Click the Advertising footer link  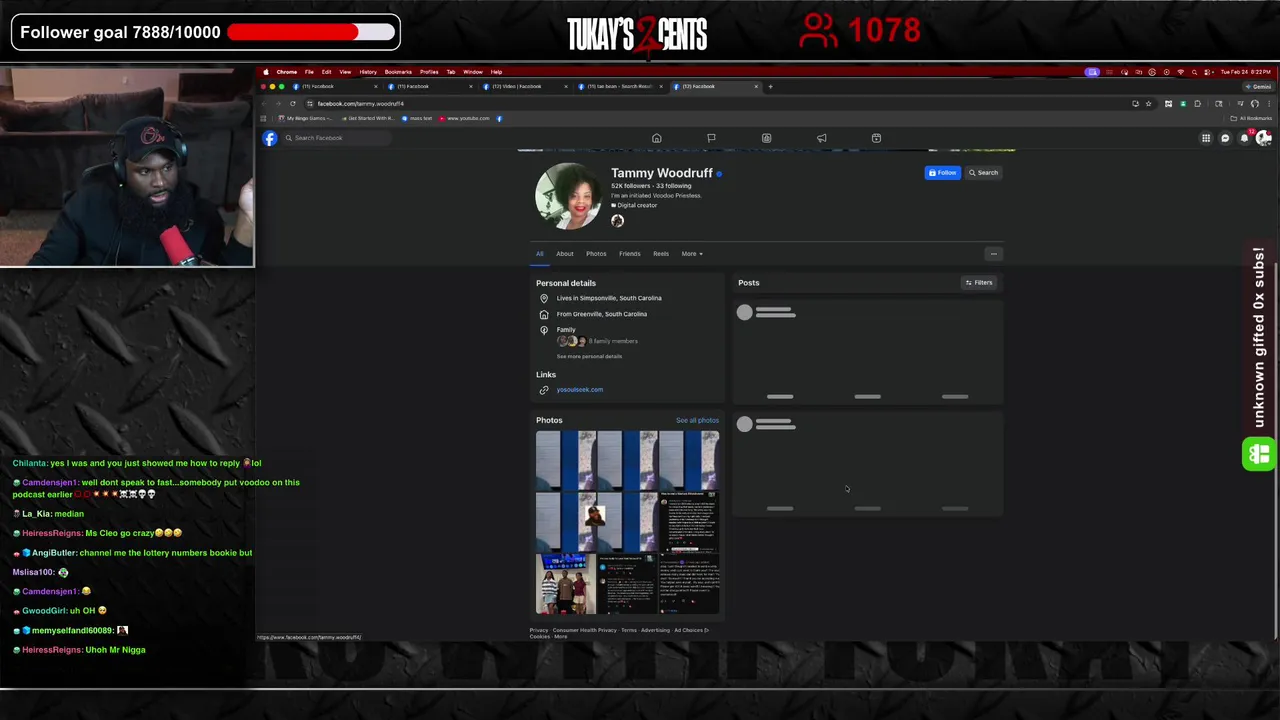tap(655, 630)
